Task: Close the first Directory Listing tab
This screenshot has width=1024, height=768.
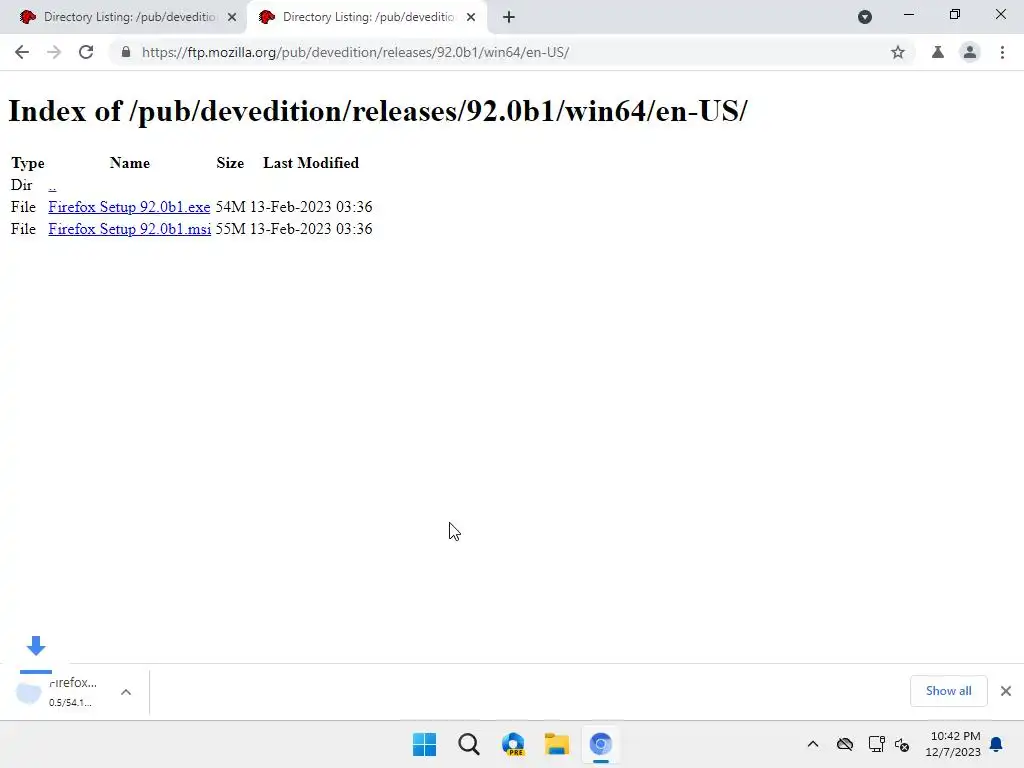Action: tap(232, 17)
